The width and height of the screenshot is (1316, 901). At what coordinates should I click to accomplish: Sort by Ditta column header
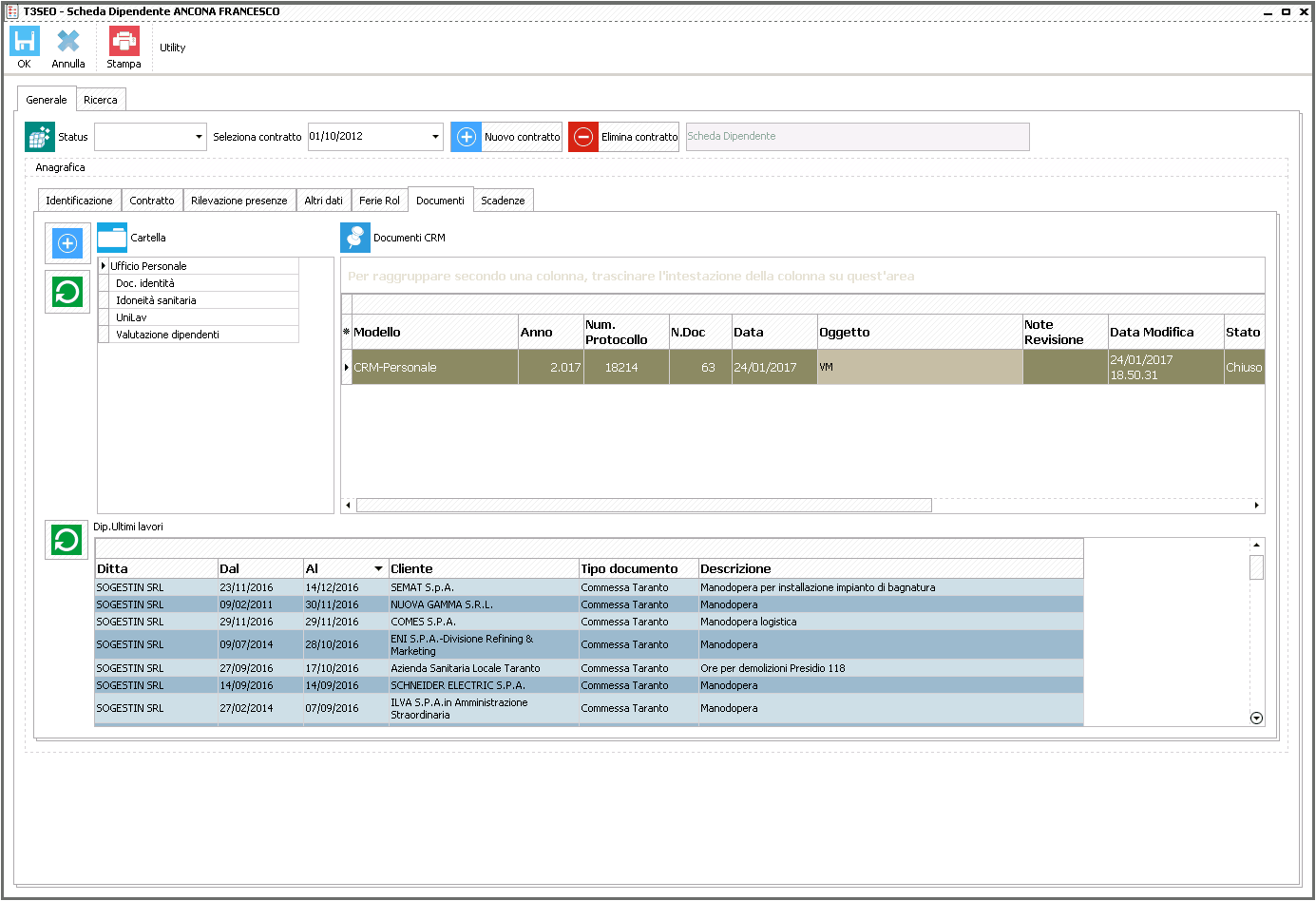tap(156, 568)
